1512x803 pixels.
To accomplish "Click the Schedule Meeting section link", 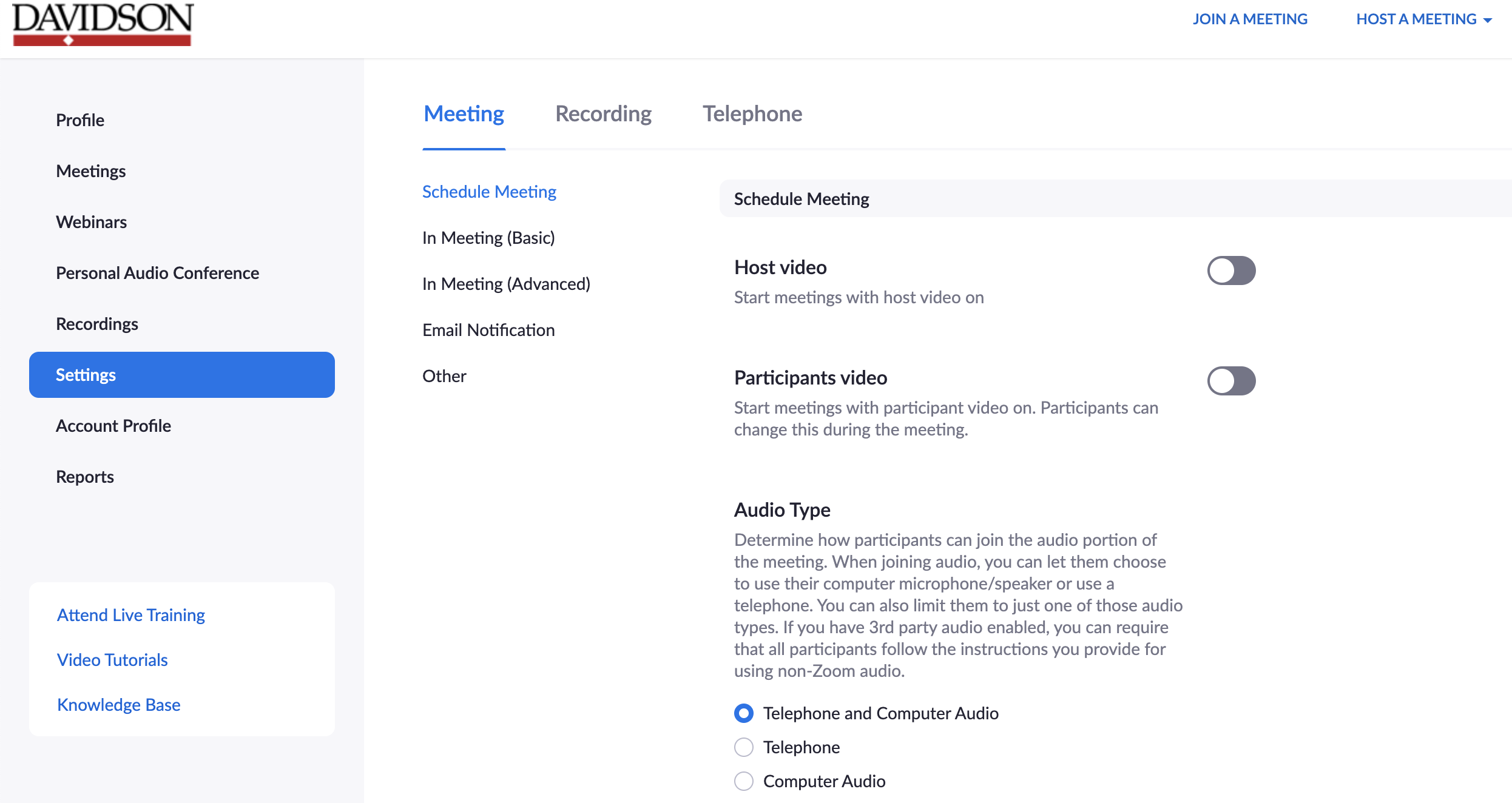I will point(490,191).
